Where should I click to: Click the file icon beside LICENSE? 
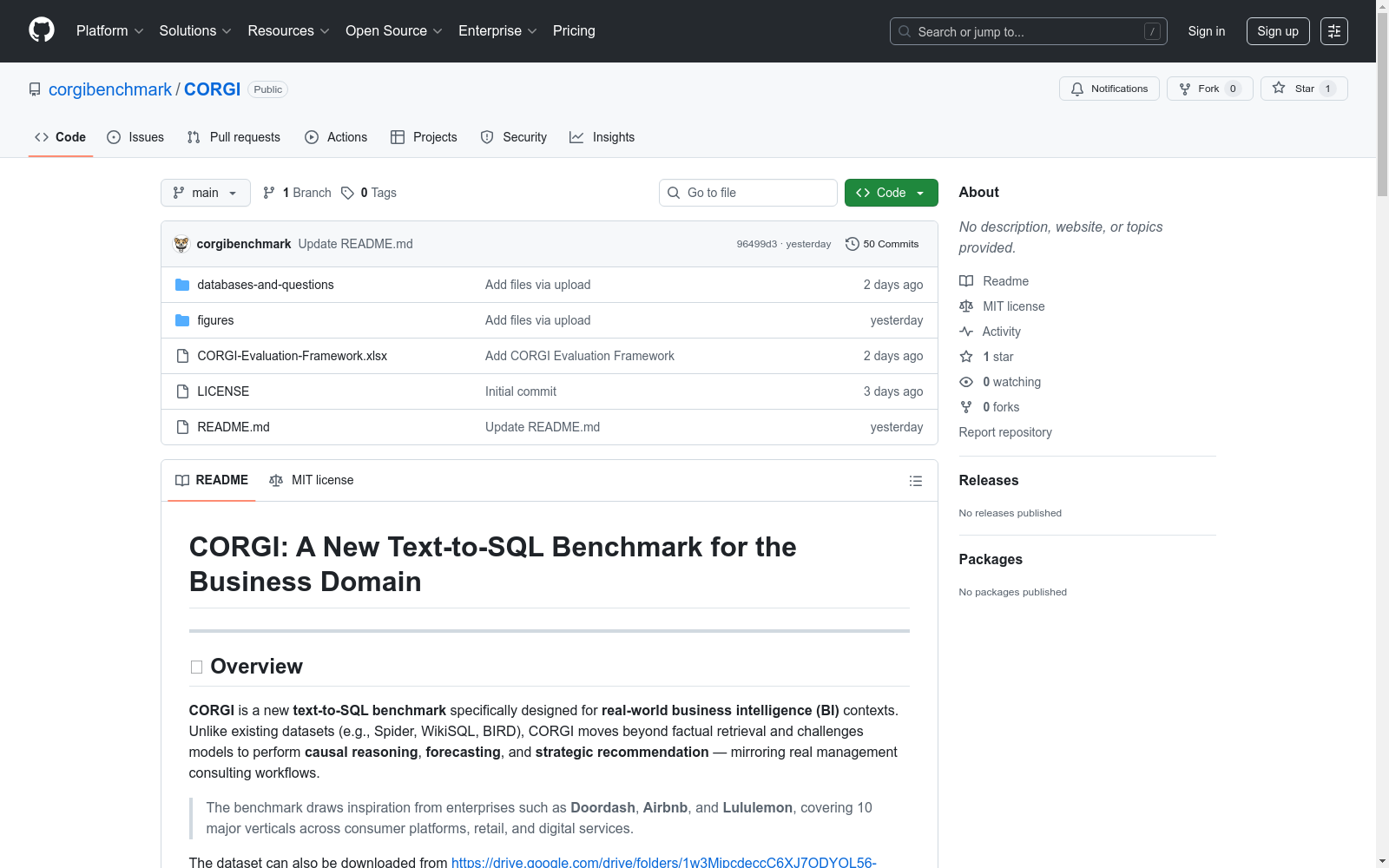coord(182,391)
